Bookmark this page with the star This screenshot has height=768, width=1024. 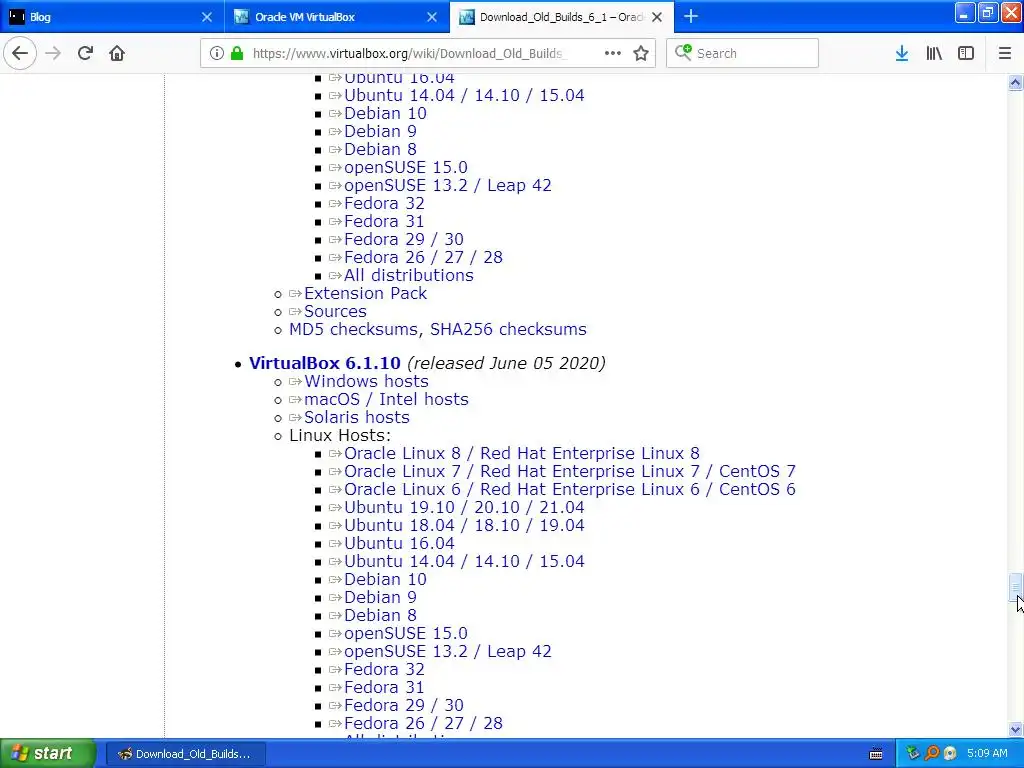click(641, 53)
